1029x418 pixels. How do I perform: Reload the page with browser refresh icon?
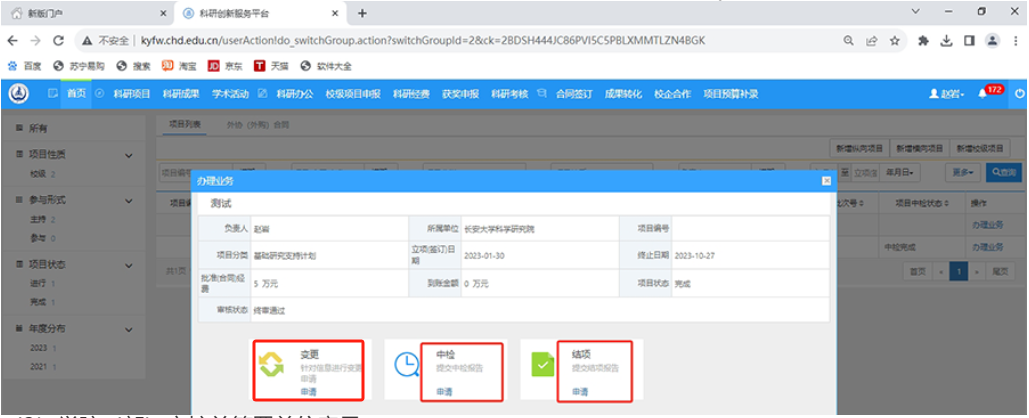click(59, 41)
